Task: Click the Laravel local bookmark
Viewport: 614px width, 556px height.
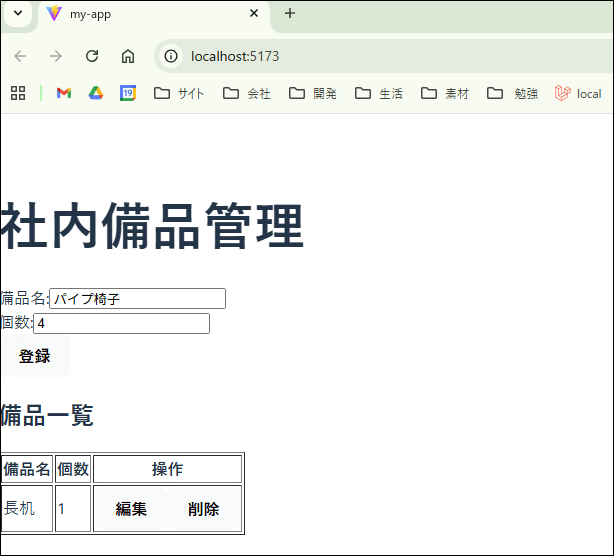Action: 578,93
